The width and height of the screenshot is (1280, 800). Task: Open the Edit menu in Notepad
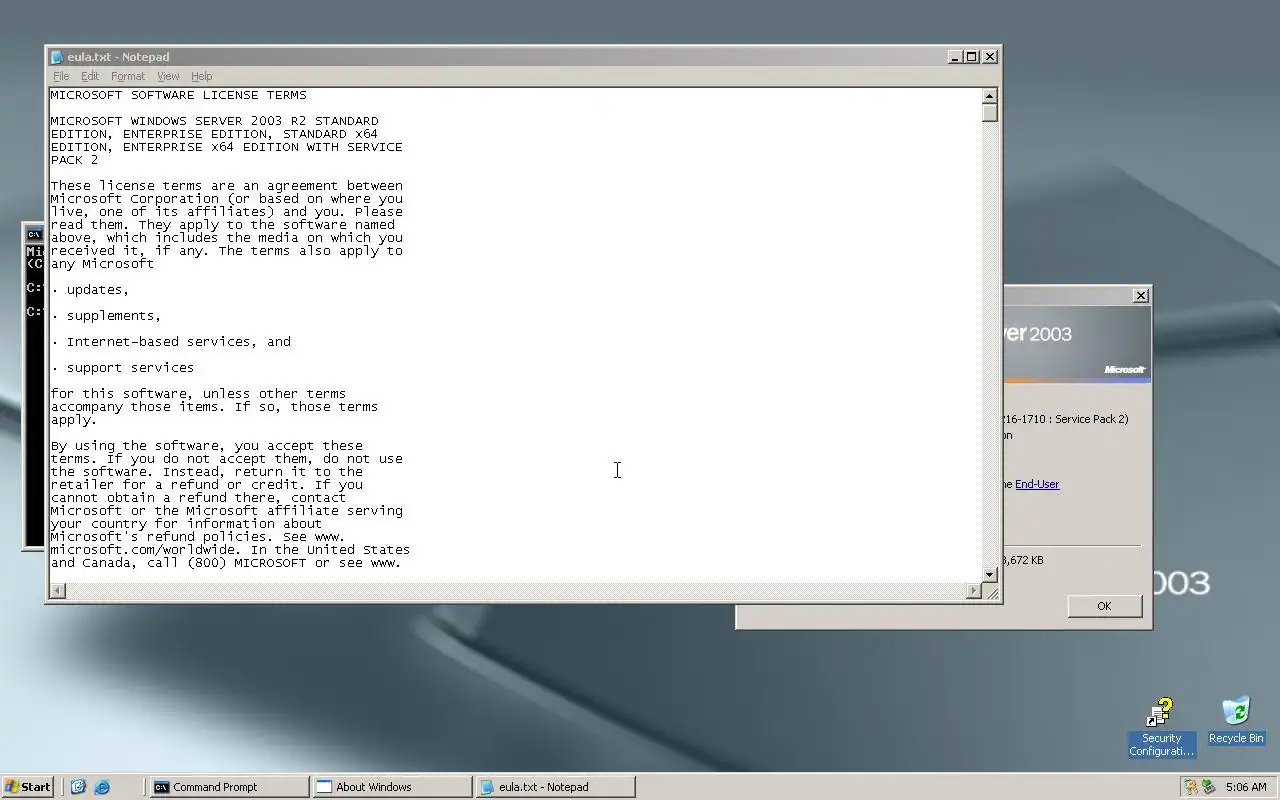pyautogui.click(x=90, y=76)
